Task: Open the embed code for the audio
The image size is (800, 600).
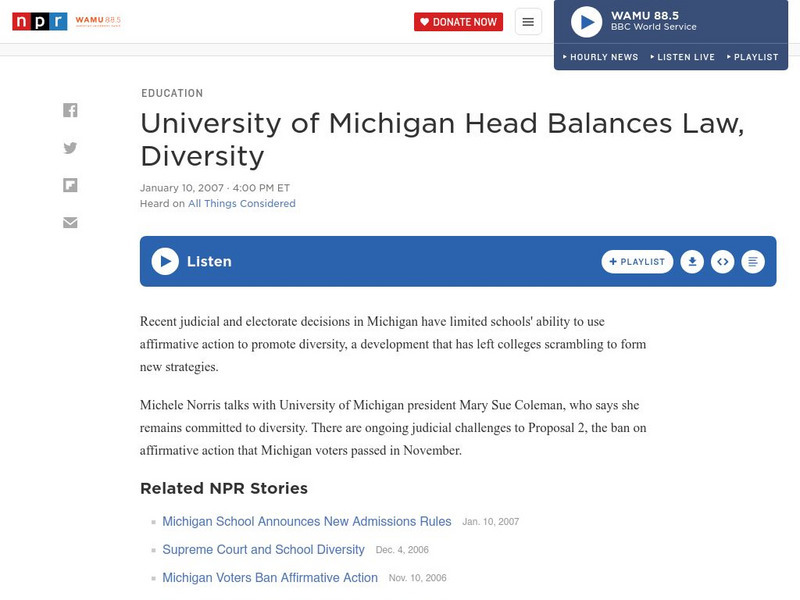Action: tap(723, 261)
